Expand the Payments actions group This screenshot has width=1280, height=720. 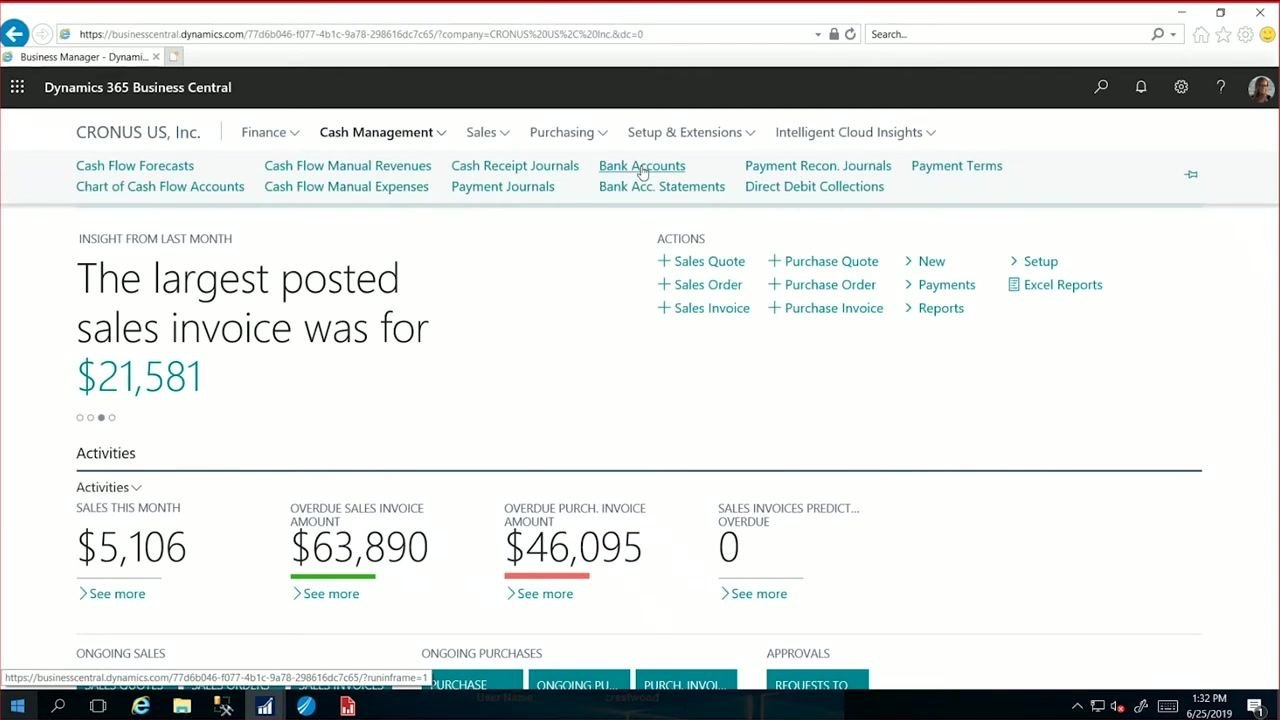[x=940, y=285]
